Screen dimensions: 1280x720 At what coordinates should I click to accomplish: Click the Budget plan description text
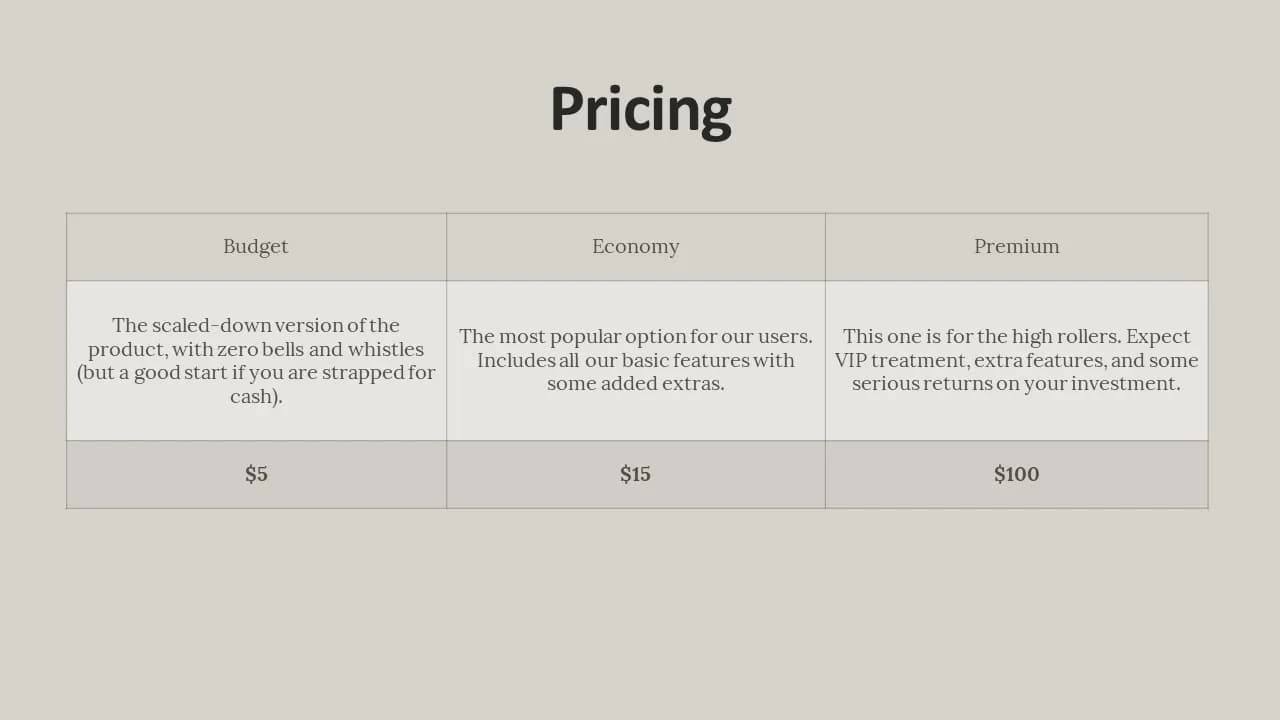[256, 361]
